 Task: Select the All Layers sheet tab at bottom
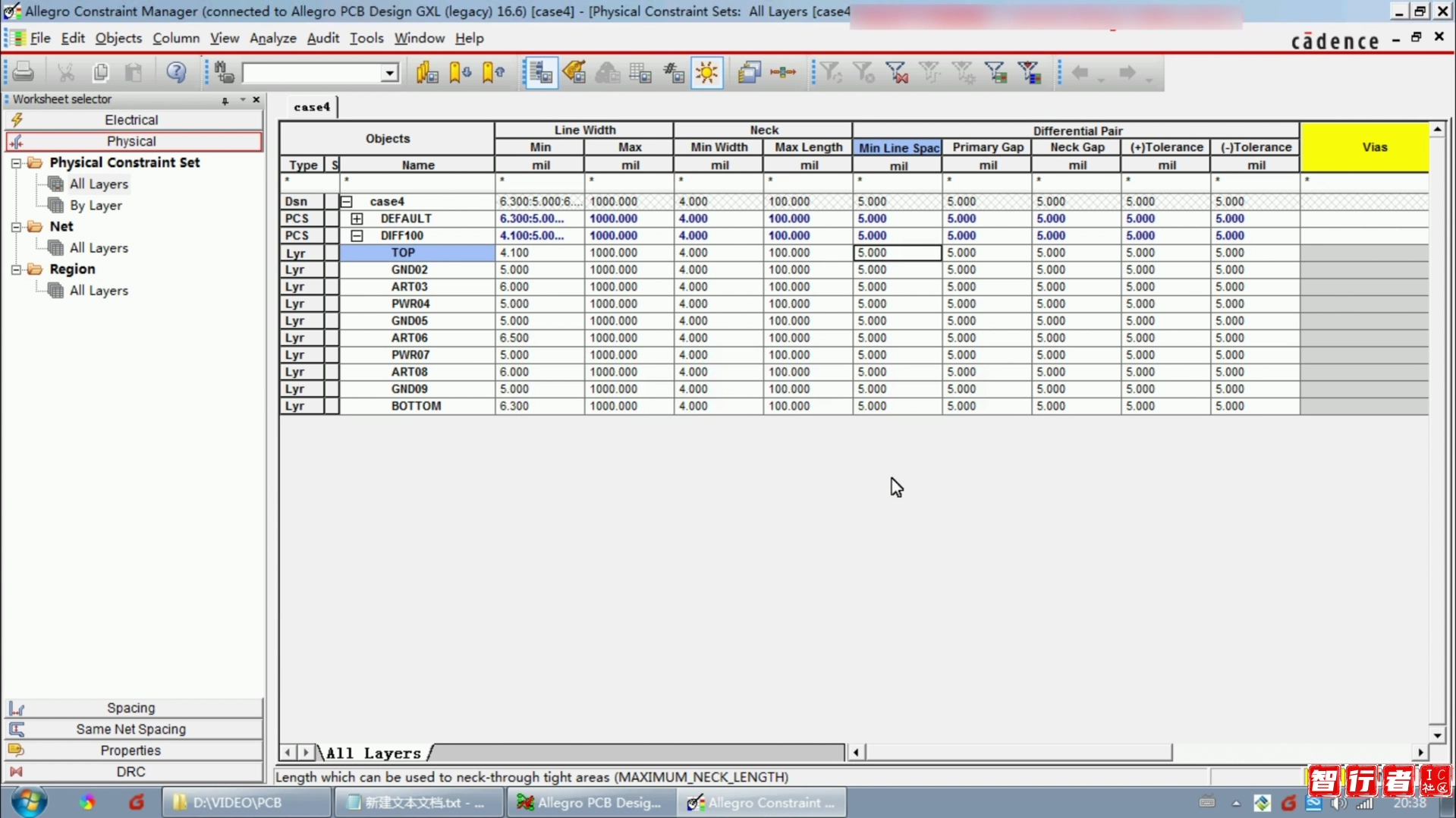click(x=373, y=753)
